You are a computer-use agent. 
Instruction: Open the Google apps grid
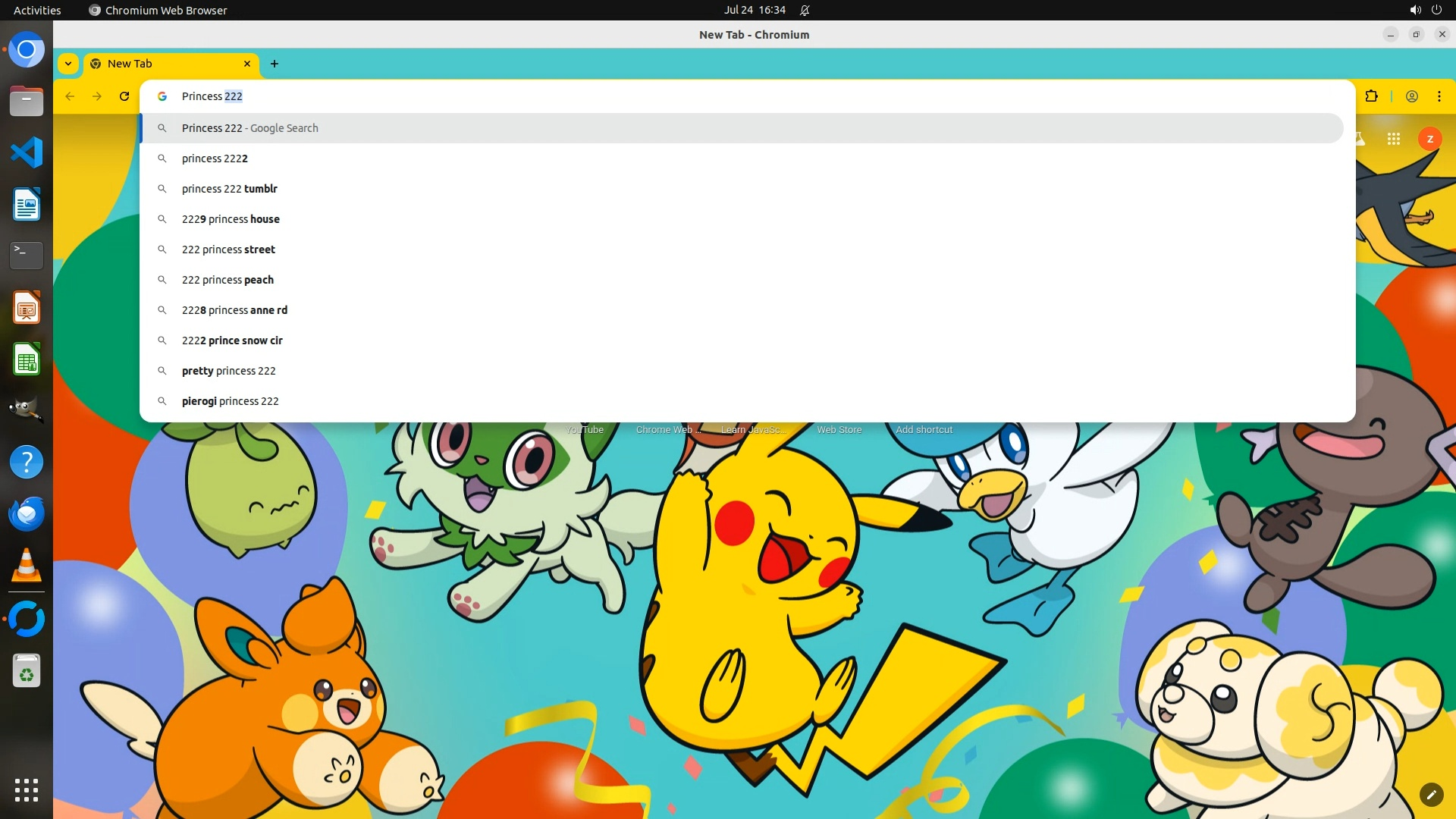1393,139
